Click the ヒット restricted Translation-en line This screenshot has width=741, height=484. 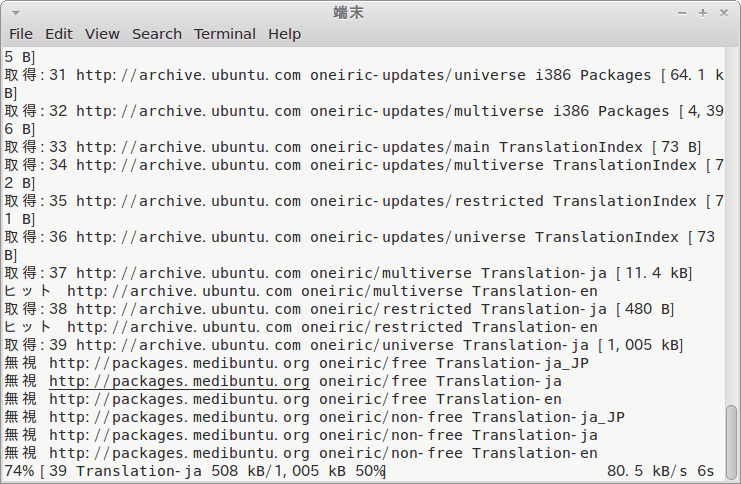click(301, 327)
